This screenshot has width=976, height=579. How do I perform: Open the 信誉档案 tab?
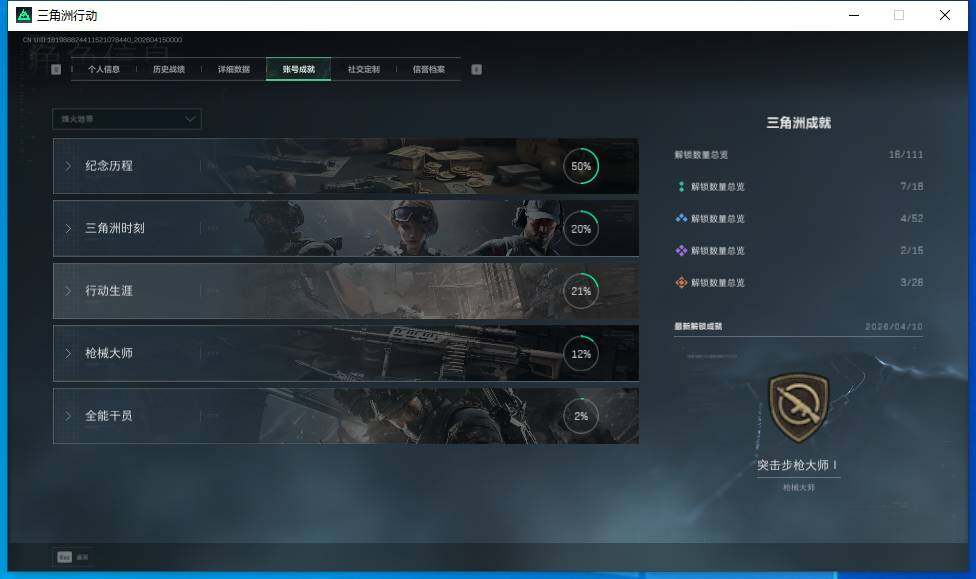pyautogui.click(x=428, y=69)
